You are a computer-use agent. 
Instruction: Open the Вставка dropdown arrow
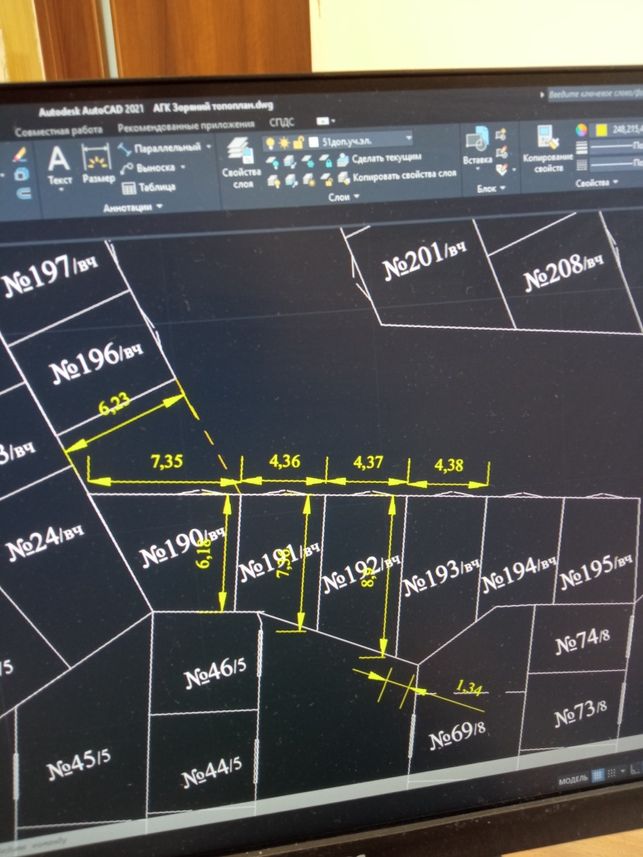[478, 169]
